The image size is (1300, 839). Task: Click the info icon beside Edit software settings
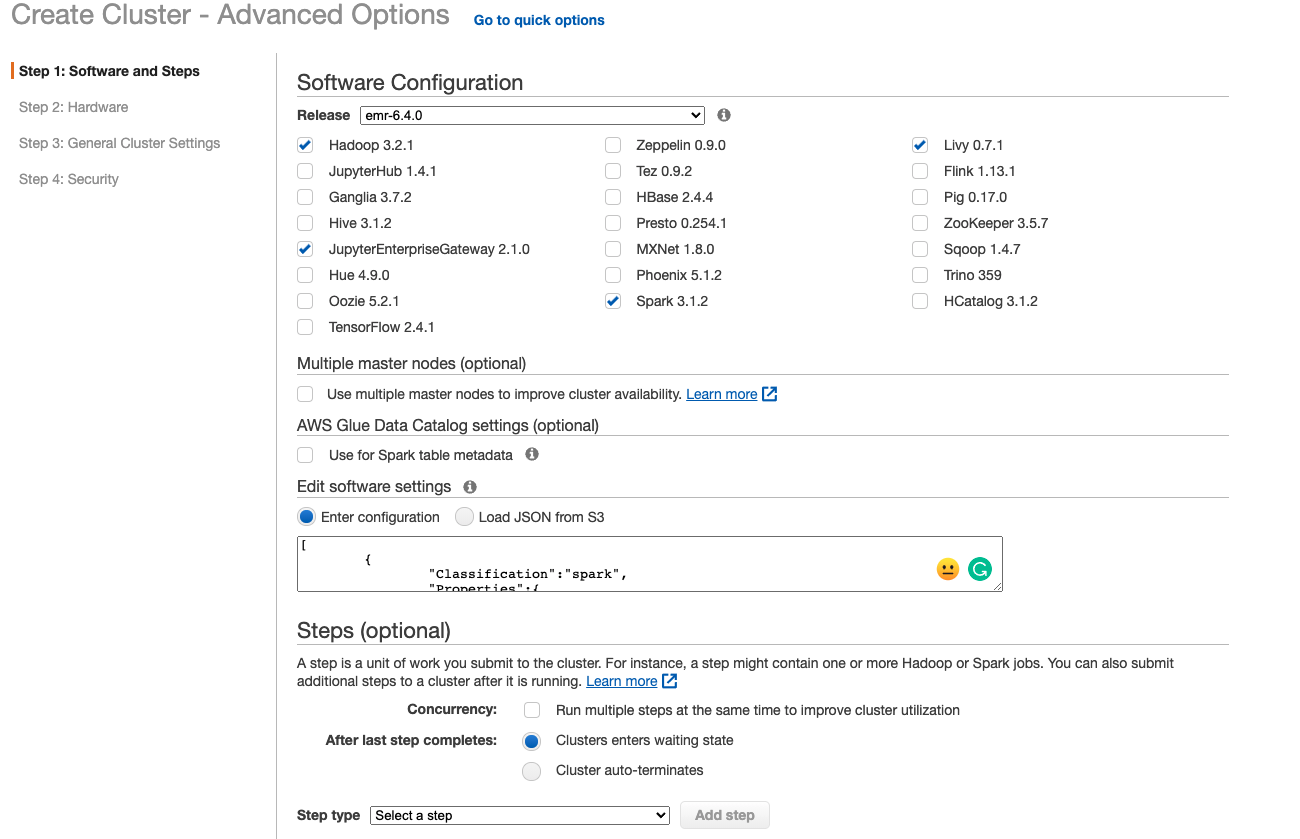(x=470, y=487)
